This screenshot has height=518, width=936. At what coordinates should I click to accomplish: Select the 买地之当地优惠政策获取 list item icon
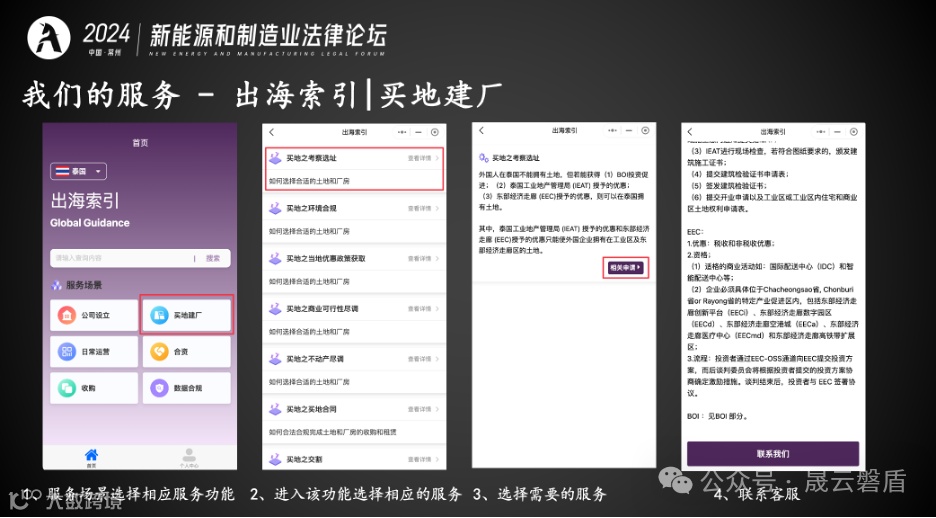pyautogui.click(x=275, y=258)
